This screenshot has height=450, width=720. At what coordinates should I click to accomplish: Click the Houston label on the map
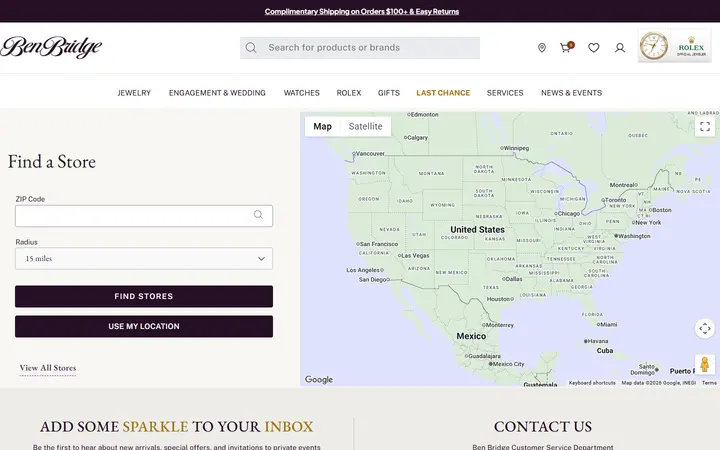pyautogui.click(x=498, y=299)
